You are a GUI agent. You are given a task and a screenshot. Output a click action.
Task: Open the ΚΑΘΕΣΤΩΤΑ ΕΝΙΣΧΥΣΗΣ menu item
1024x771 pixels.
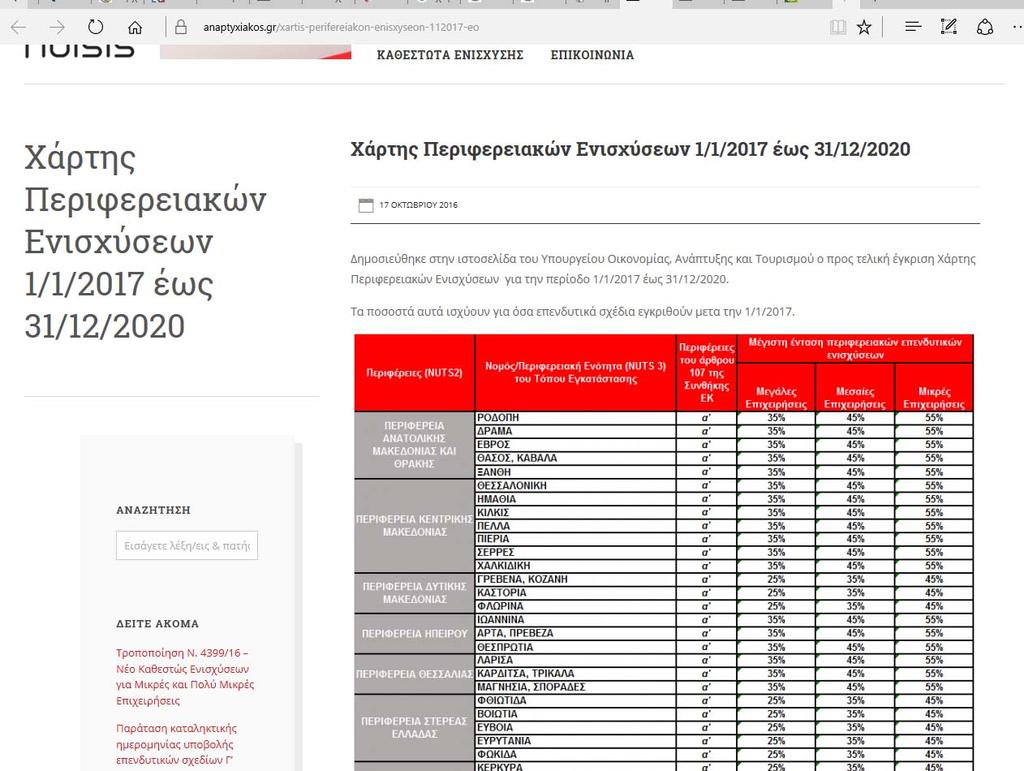[x=450, y=55]
